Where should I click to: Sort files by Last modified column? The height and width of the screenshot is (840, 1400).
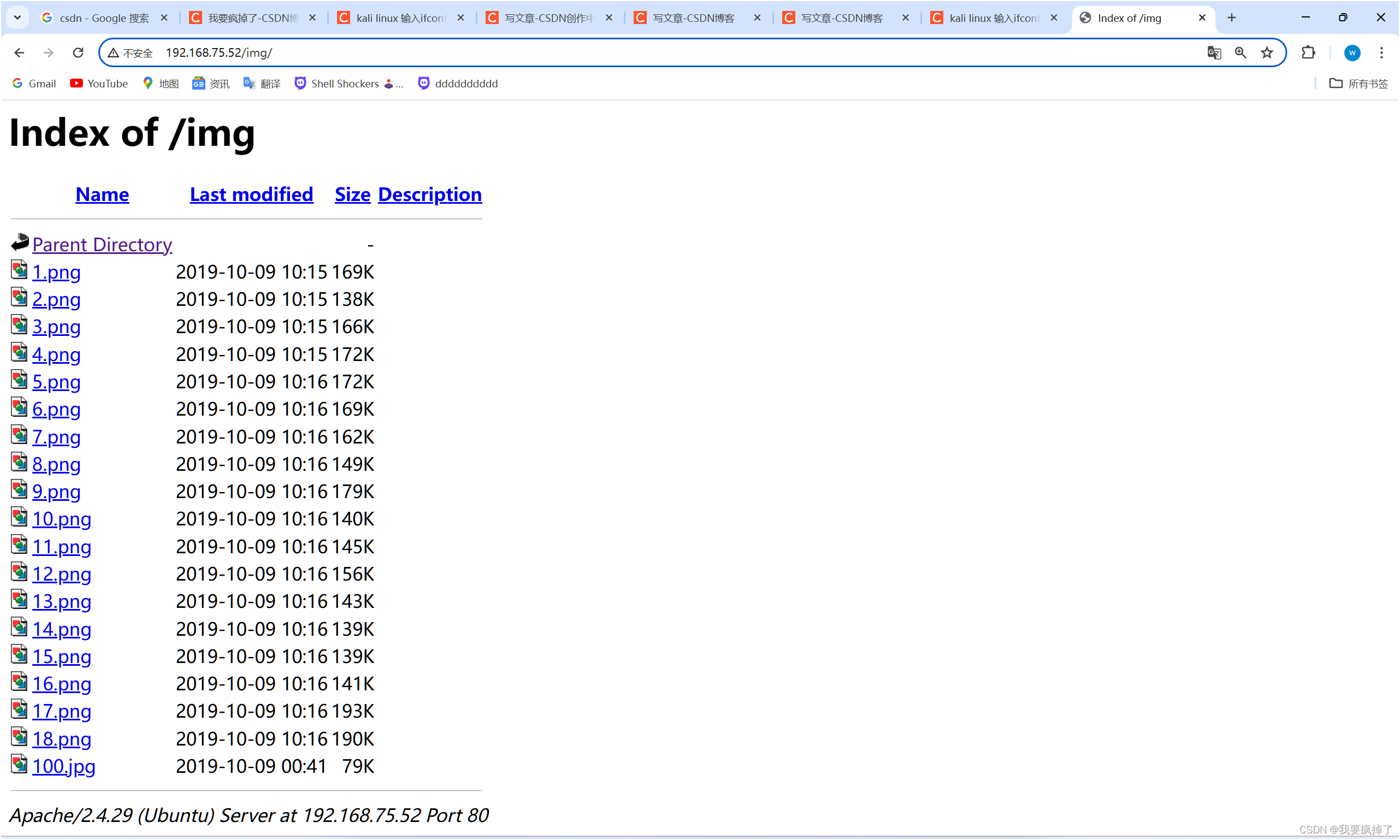(252, 194)
